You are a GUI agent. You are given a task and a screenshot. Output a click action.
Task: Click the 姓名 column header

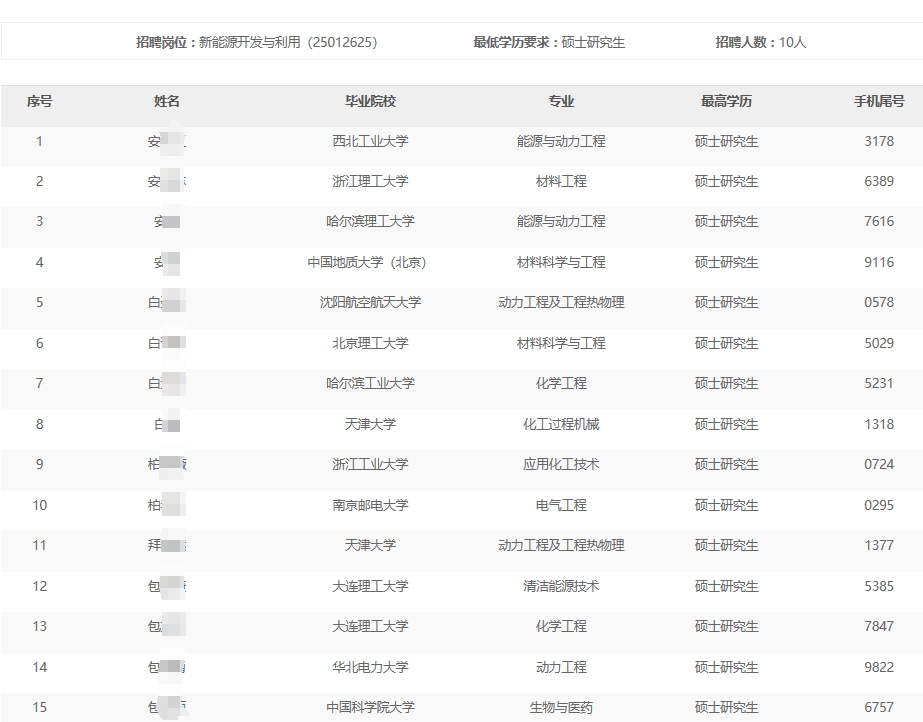167,101
